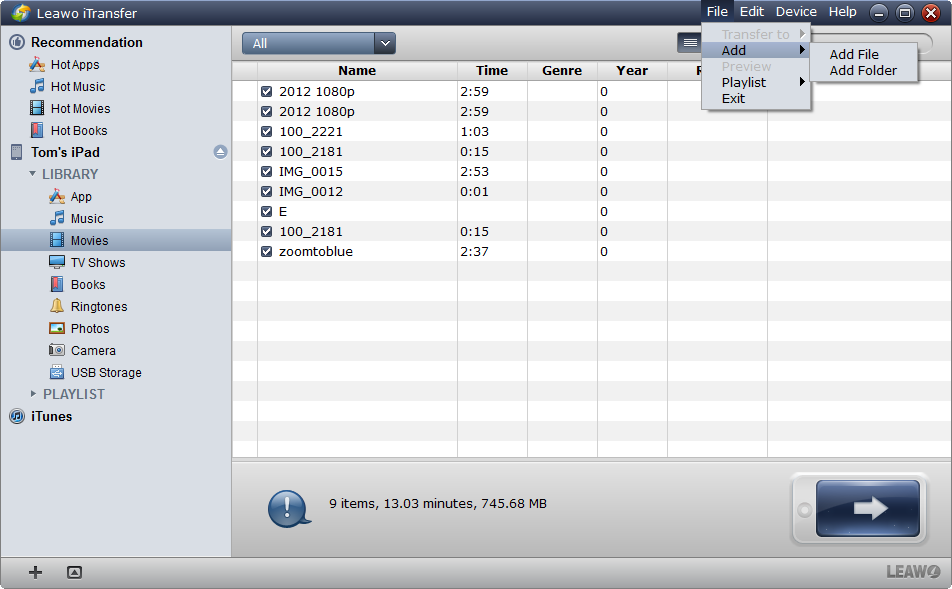
Task: Open Hot Books icon
Action: click(37, 130)
